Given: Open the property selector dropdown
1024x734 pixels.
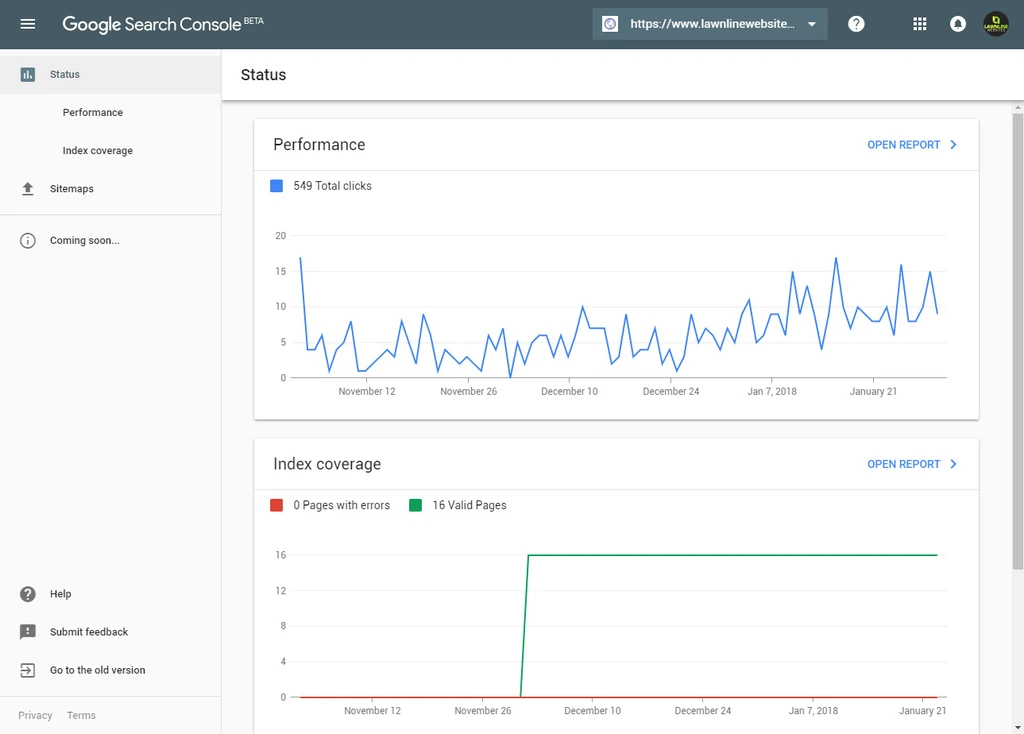Looking at the screenshot, I should click(710, 23).
